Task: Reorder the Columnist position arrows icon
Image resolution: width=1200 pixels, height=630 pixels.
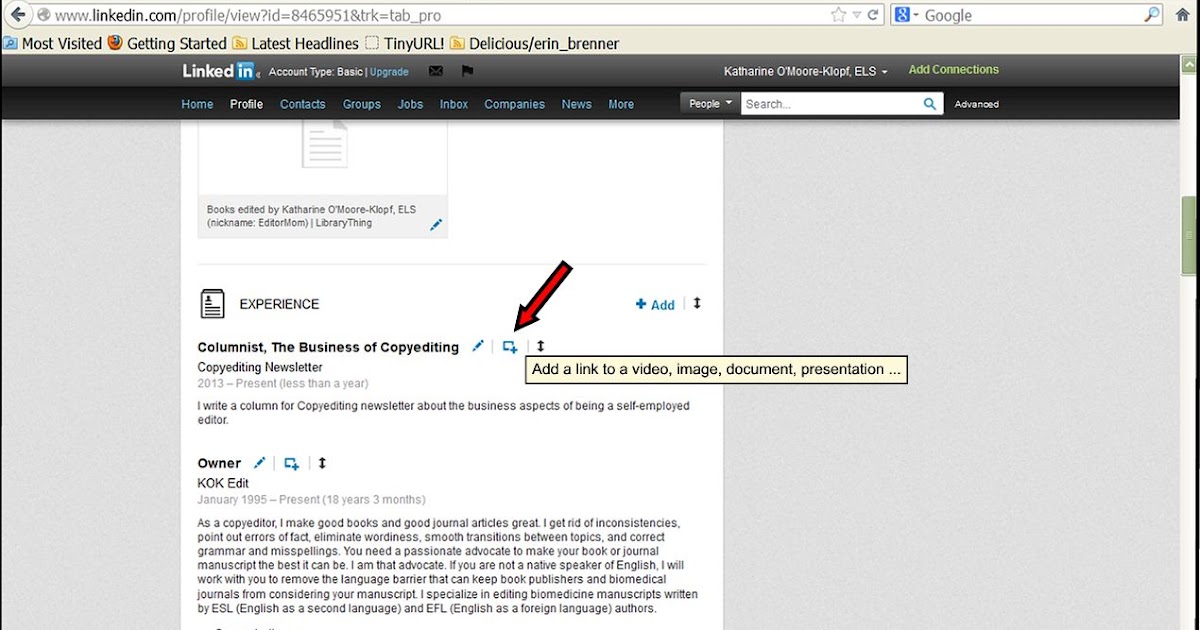Action: click(x=541, y=346)
